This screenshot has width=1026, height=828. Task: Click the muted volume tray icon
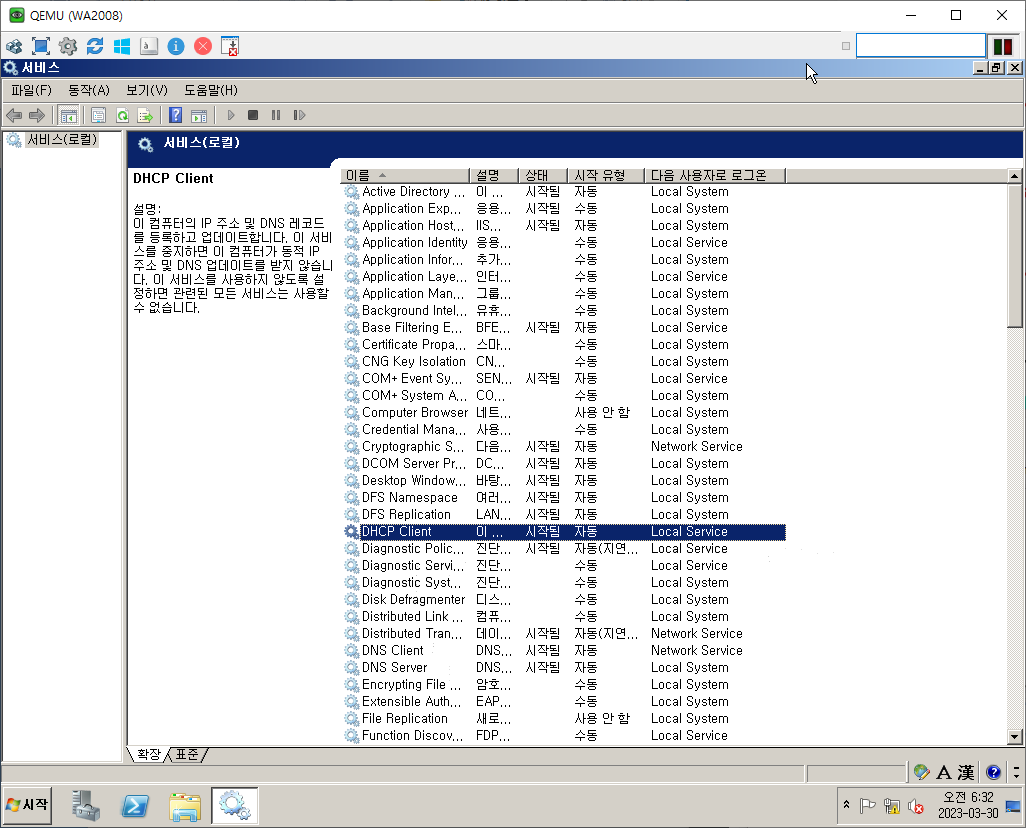click(x=915, y=807)
